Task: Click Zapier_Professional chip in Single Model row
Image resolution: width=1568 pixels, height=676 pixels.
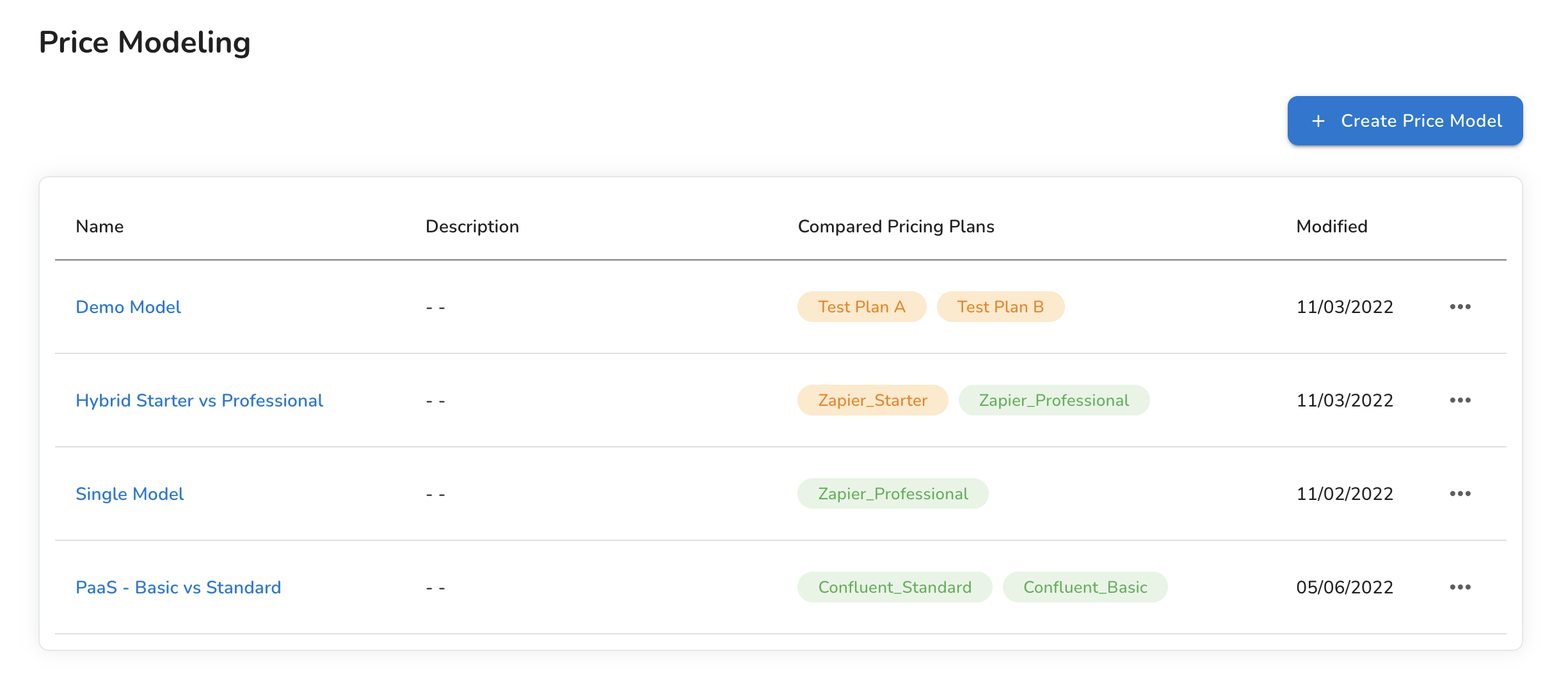Action: tap(893, 494)
